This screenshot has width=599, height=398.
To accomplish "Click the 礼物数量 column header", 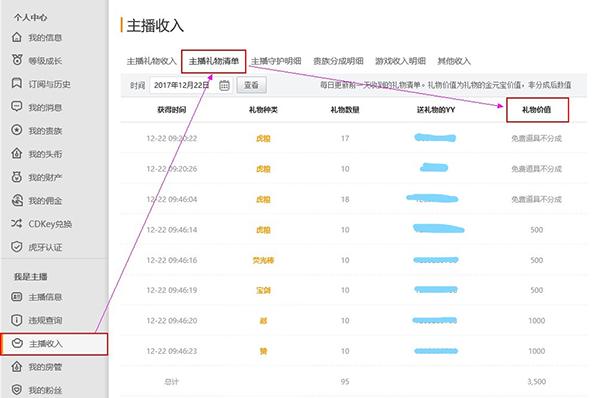I will [345, 110].
